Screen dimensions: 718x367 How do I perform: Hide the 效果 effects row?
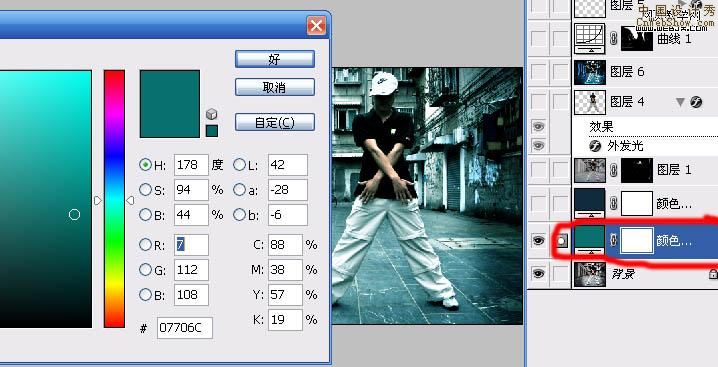coord(538,126)
